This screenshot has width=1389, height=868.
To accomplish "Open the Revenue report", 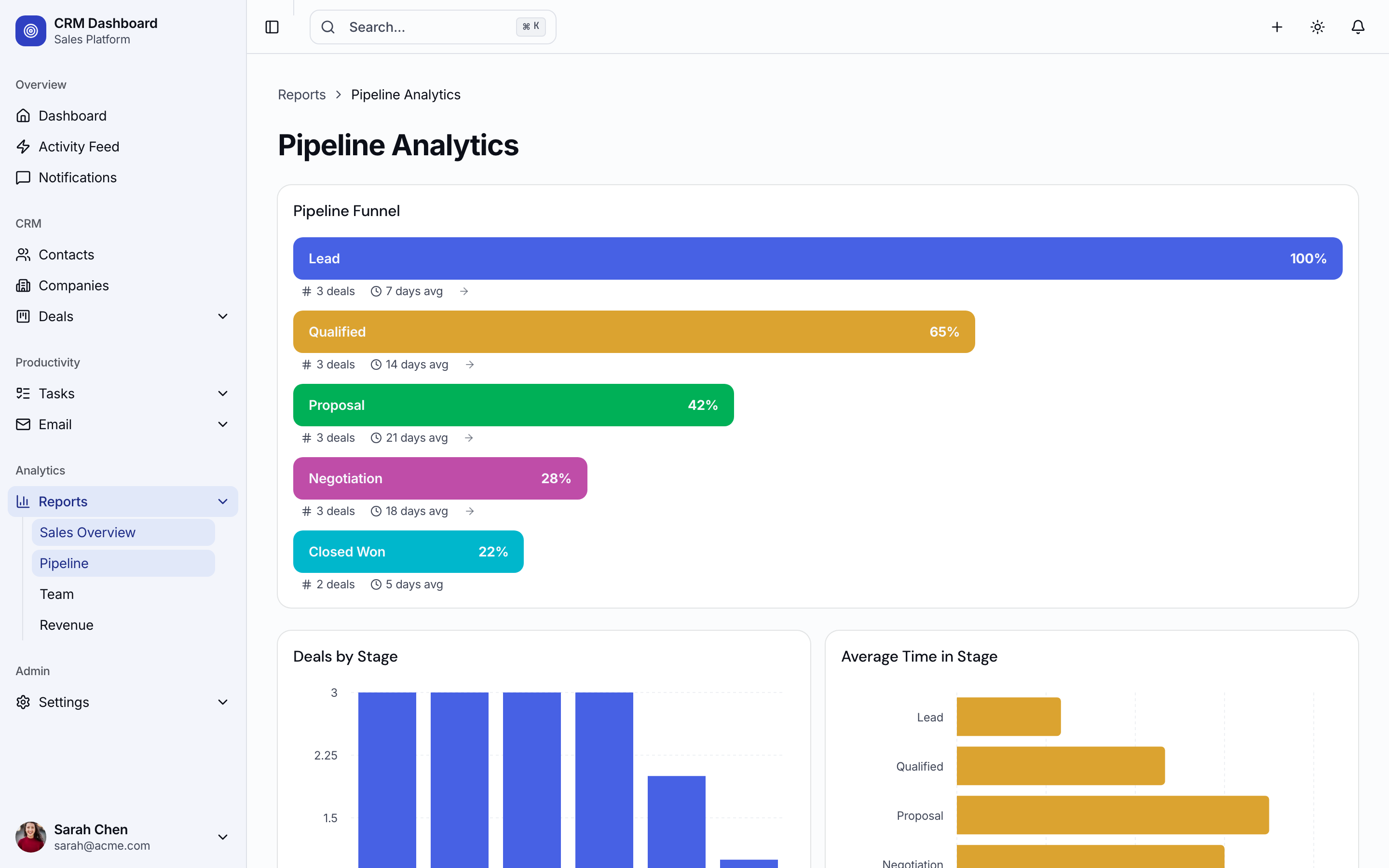I will (x=66, y=624).
